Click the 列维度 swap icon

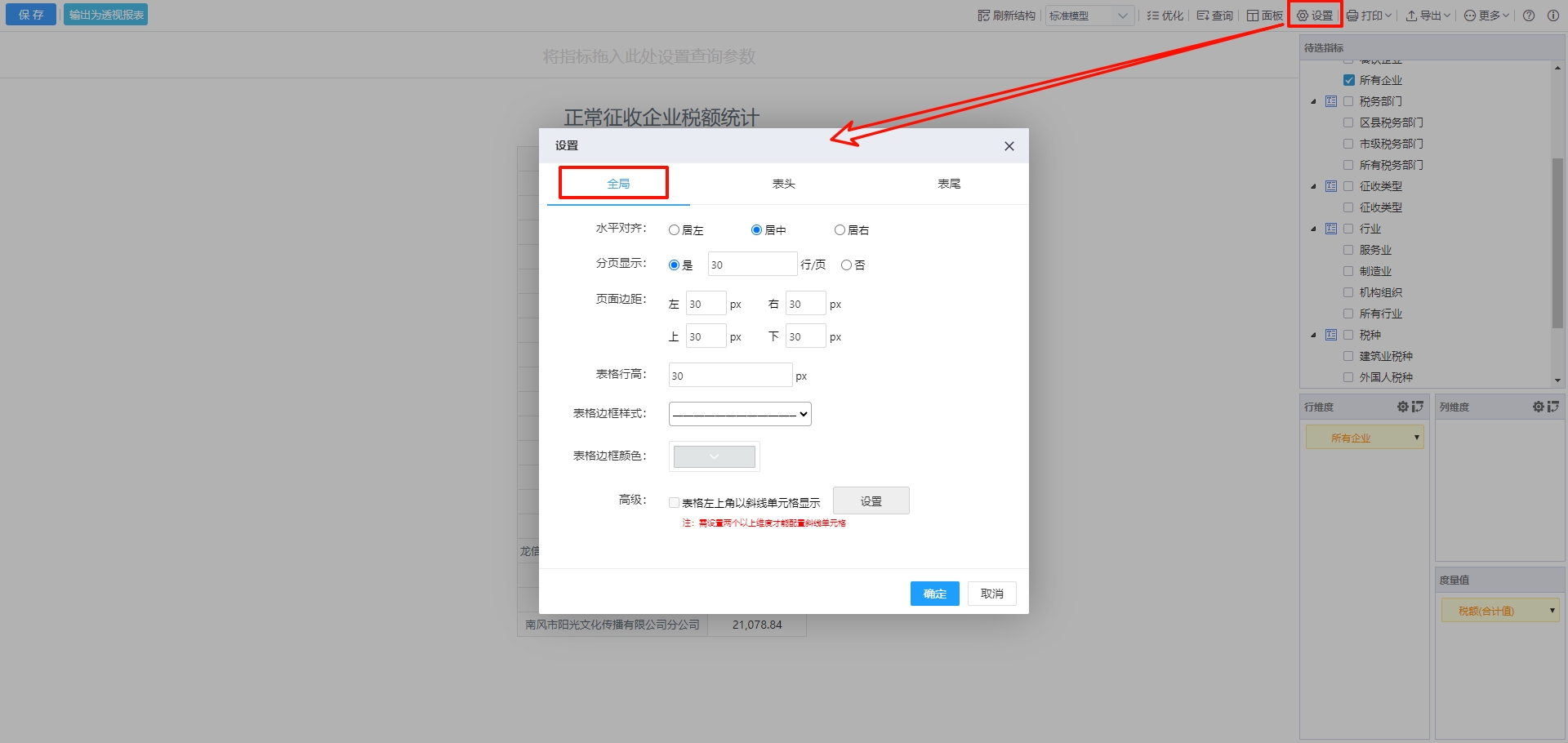pos(1552,407)
